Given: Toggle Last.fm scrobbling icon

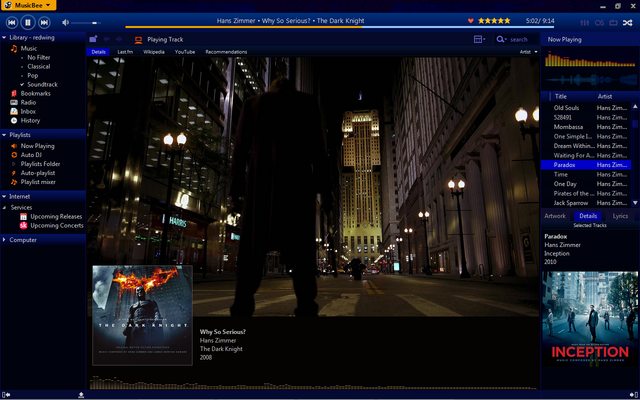Looking at the screenshot, I should tap(599, 23).
